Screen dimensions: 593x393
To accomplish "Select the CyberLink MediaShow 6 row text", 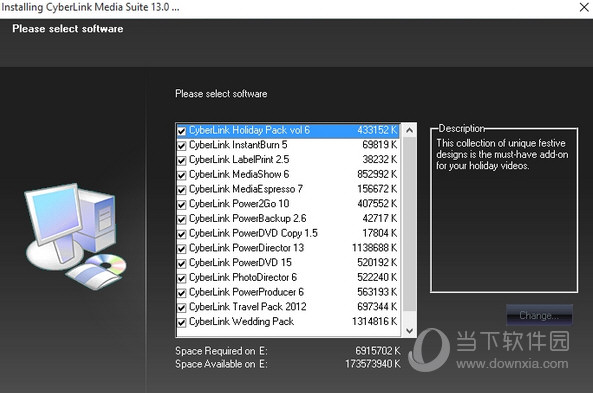I will 239,174.
